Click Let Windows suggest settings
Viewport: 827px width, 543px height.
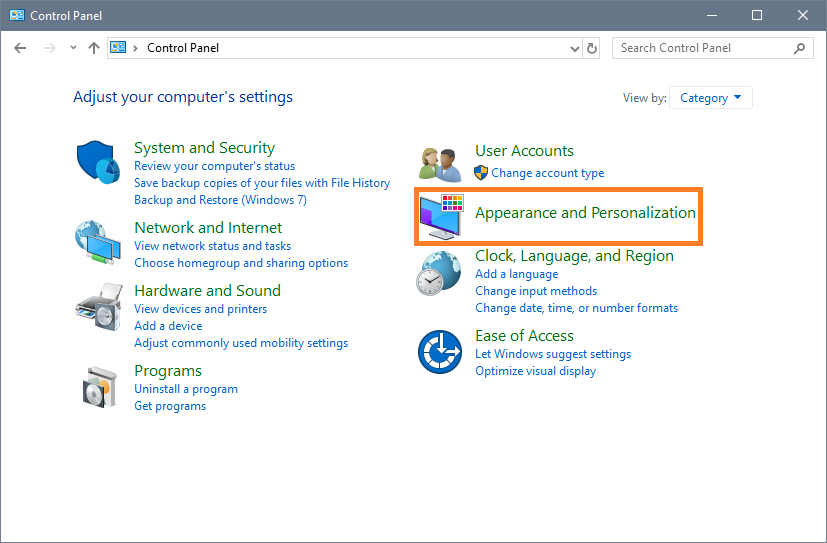pos(553,354)
